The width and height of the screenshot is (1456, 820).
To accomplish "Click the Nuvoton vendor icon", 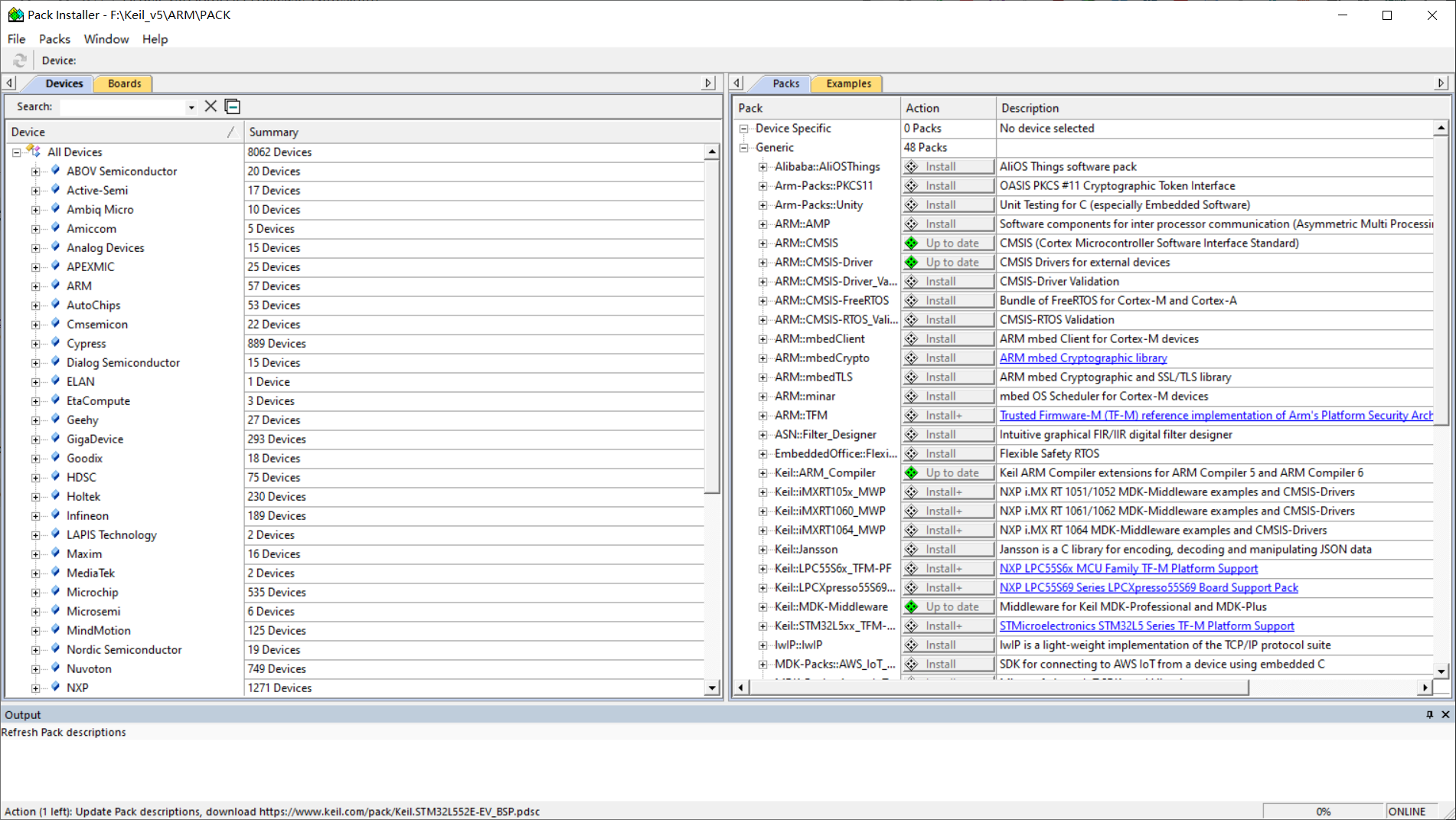I will coord(55,668).
